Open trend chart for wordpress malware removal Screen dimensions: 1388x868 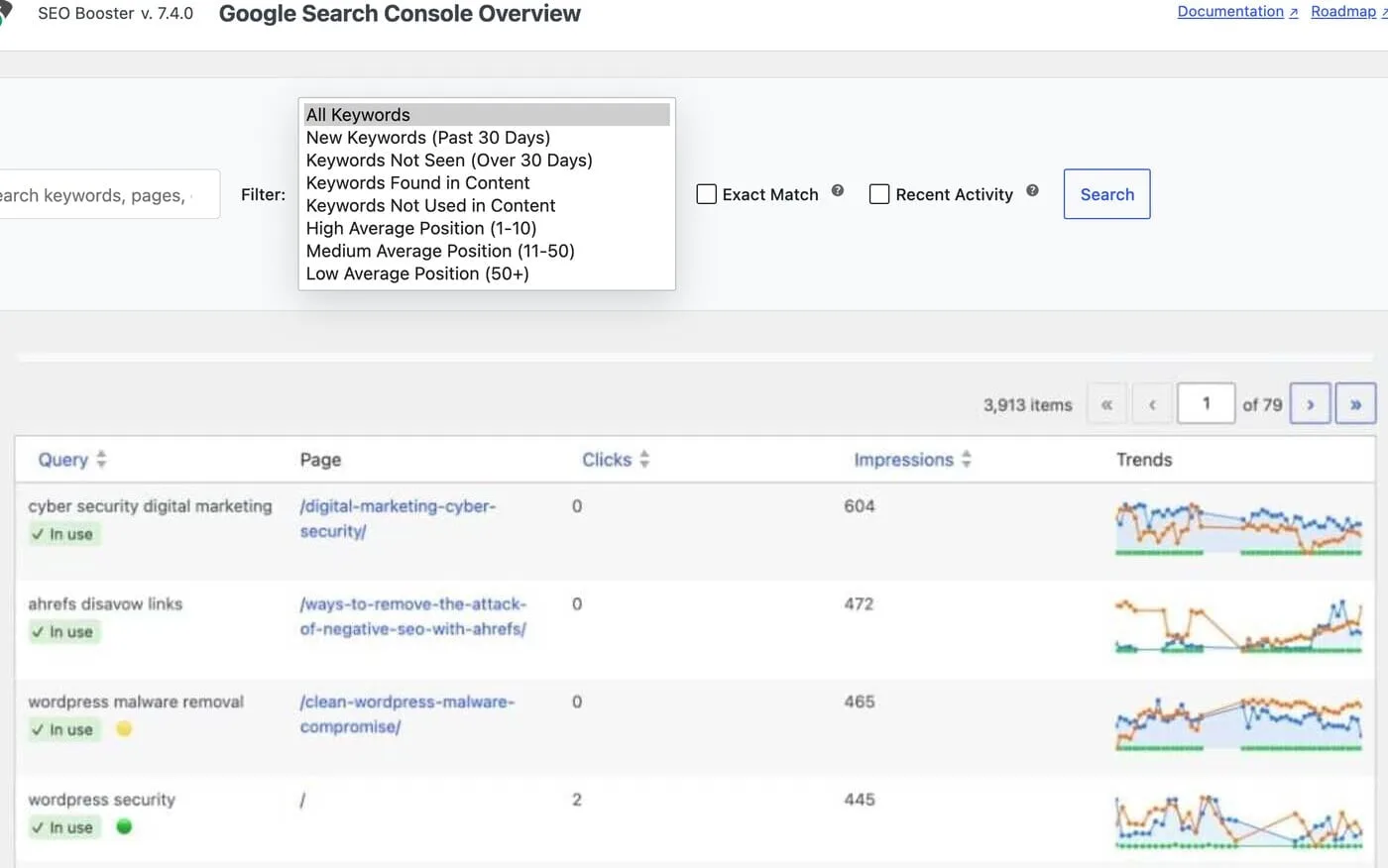(1238, 723)
